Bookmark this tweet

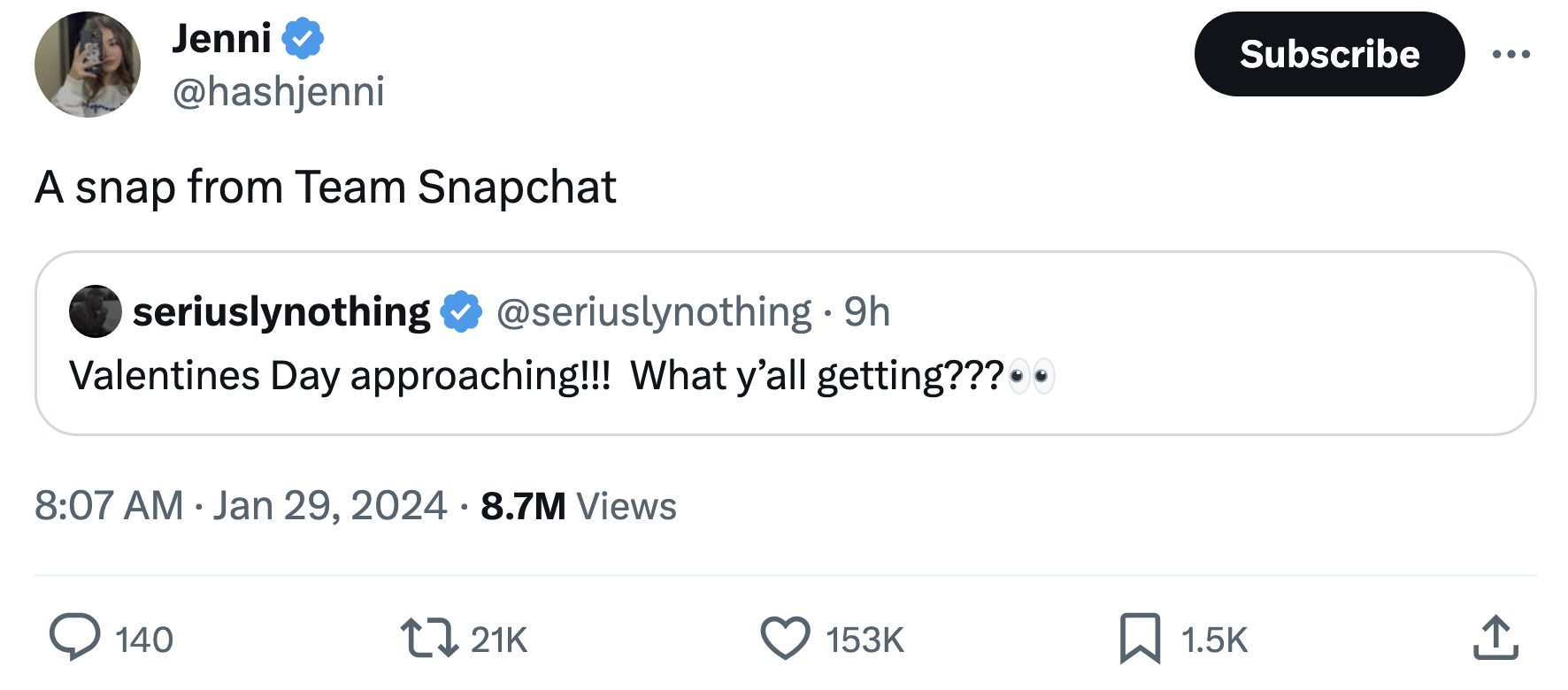coord(1140,638)
